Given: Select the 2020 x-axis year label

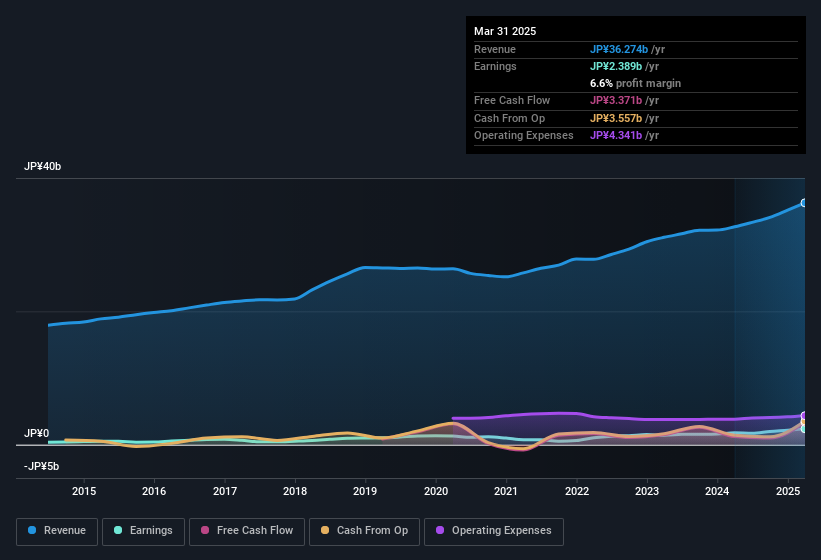Looking at the screenshot, I should (436, 491).
